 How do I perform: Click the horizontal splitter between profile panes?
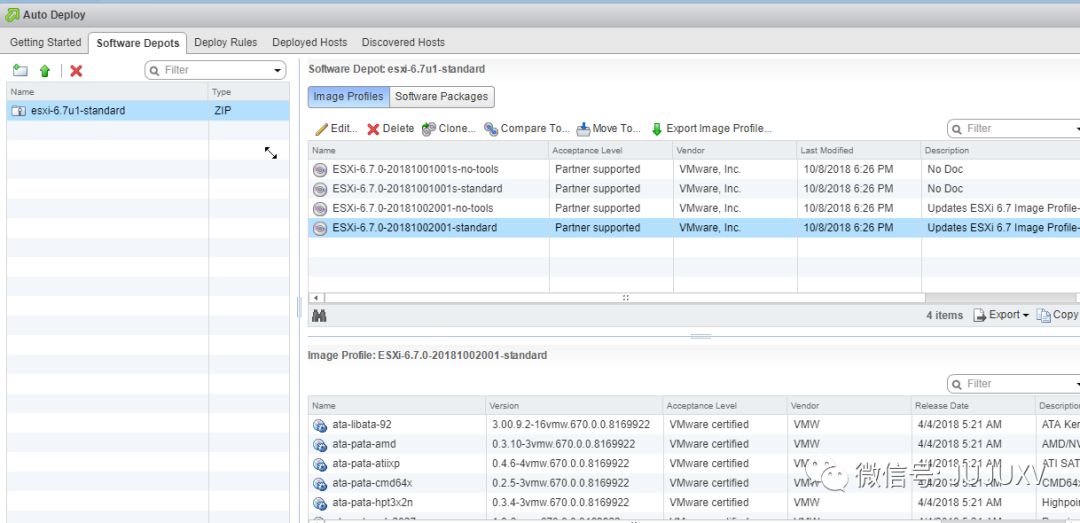click(700, 337)
